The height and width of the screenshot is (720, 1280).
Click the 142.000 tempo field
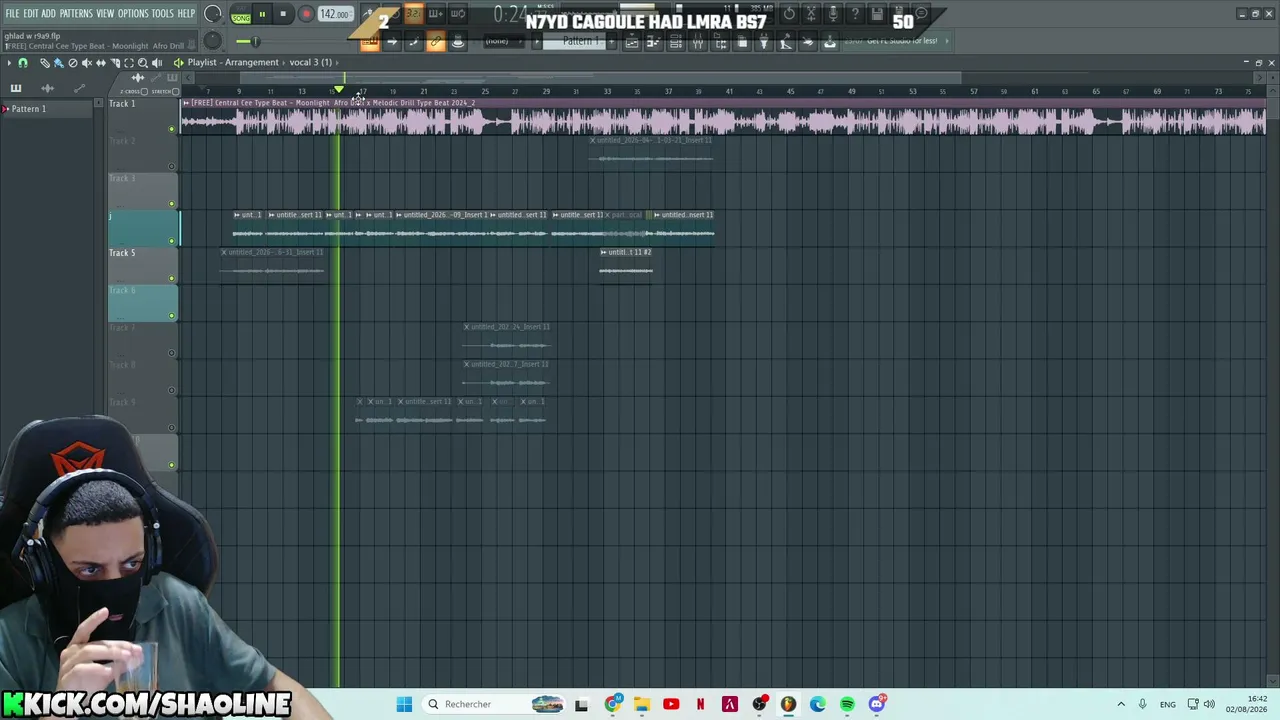click(335, 15)
